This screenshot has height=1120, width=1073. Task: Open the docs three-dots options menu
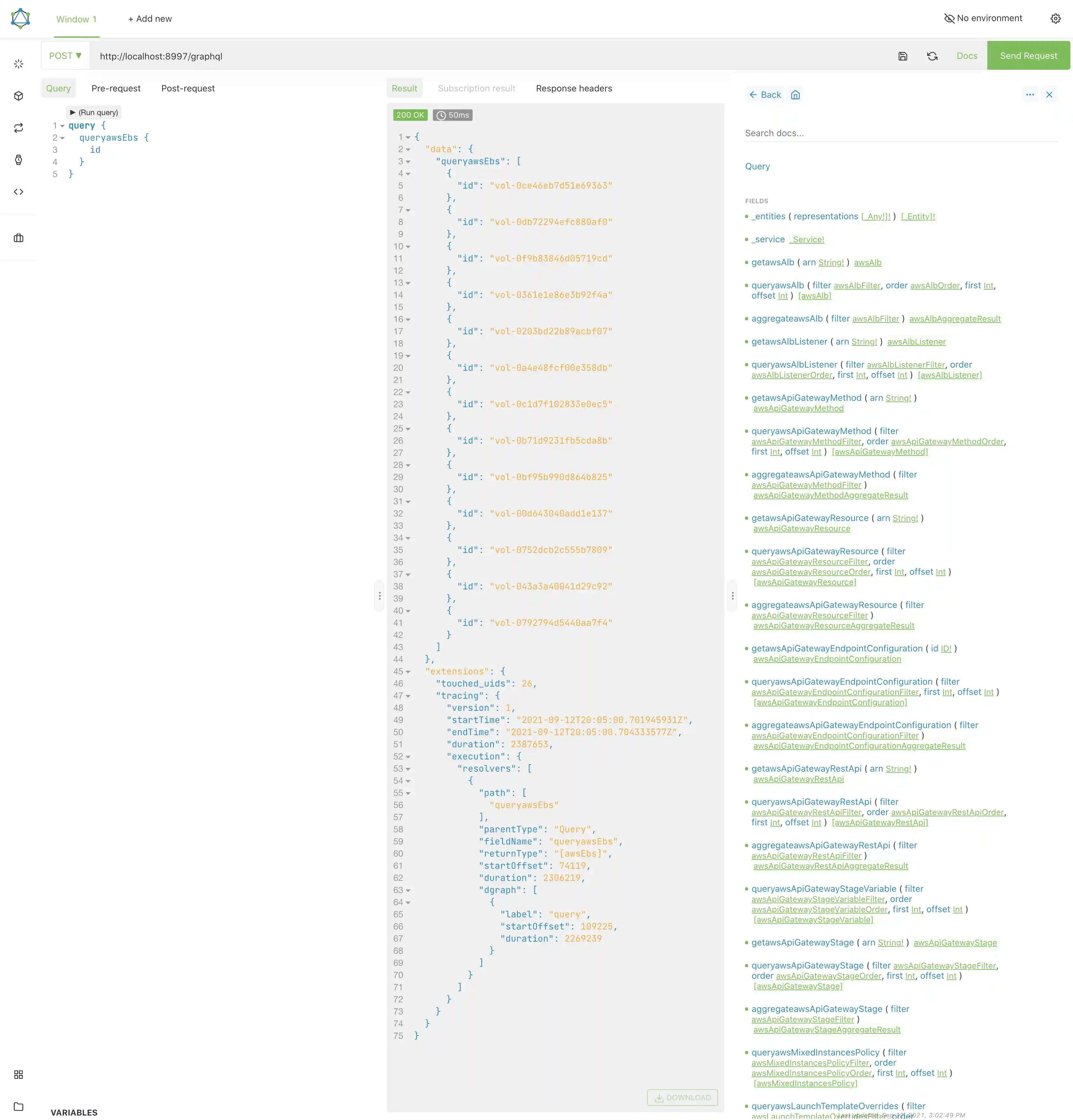coord(1030,95)
